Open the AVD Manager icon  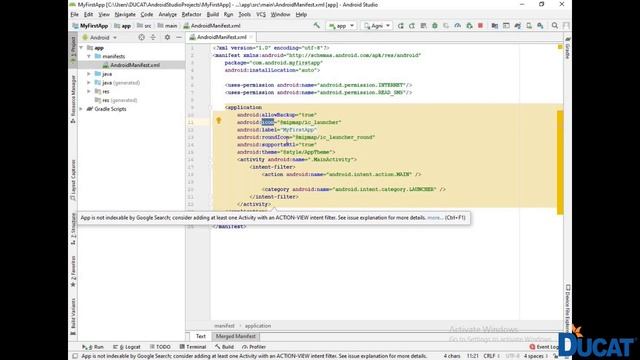tap(529, 26)
